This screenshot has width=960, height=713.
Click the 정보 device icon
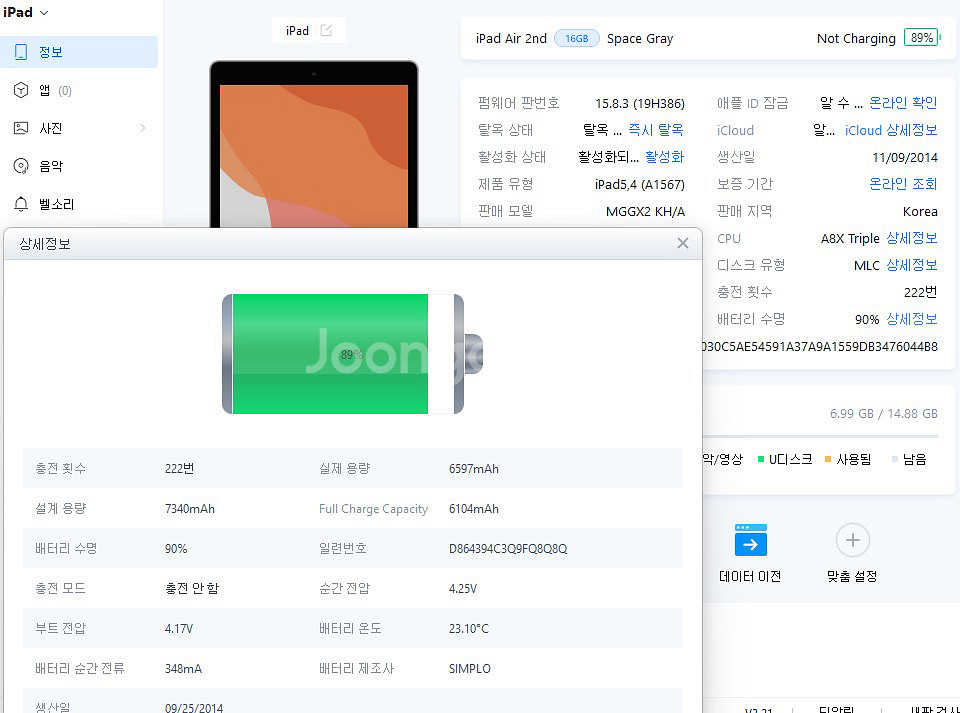(20, 52)
